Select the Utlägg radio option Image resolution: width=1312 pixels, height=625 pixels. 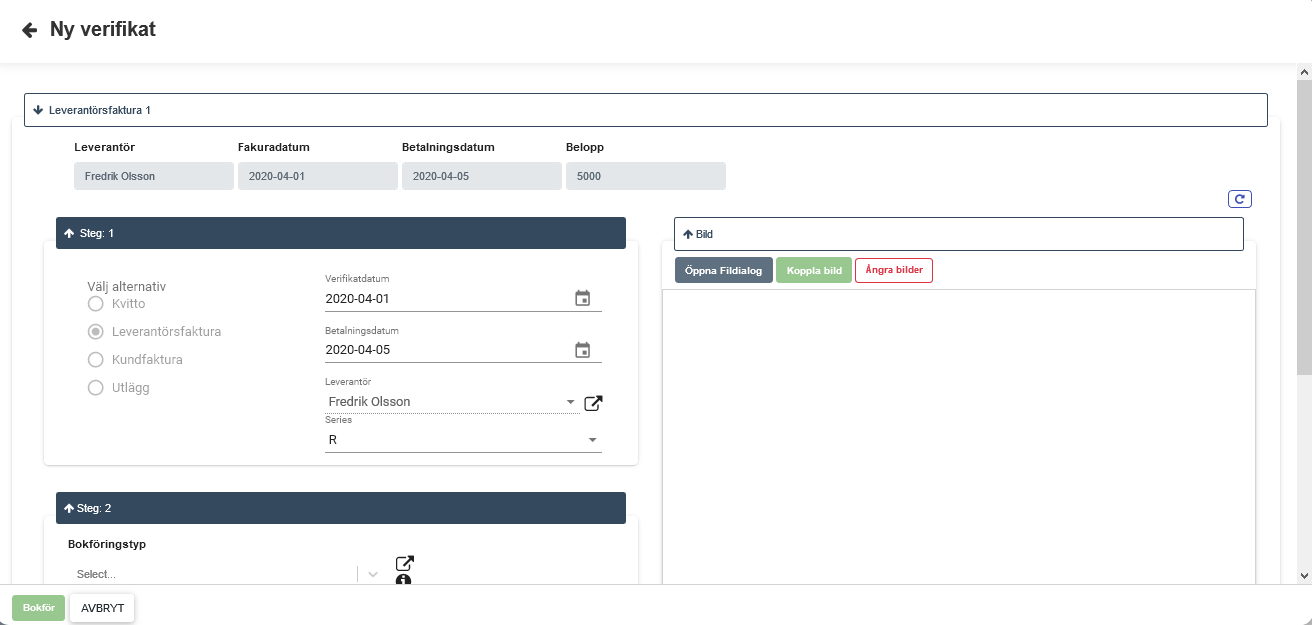tap(96, 387)
